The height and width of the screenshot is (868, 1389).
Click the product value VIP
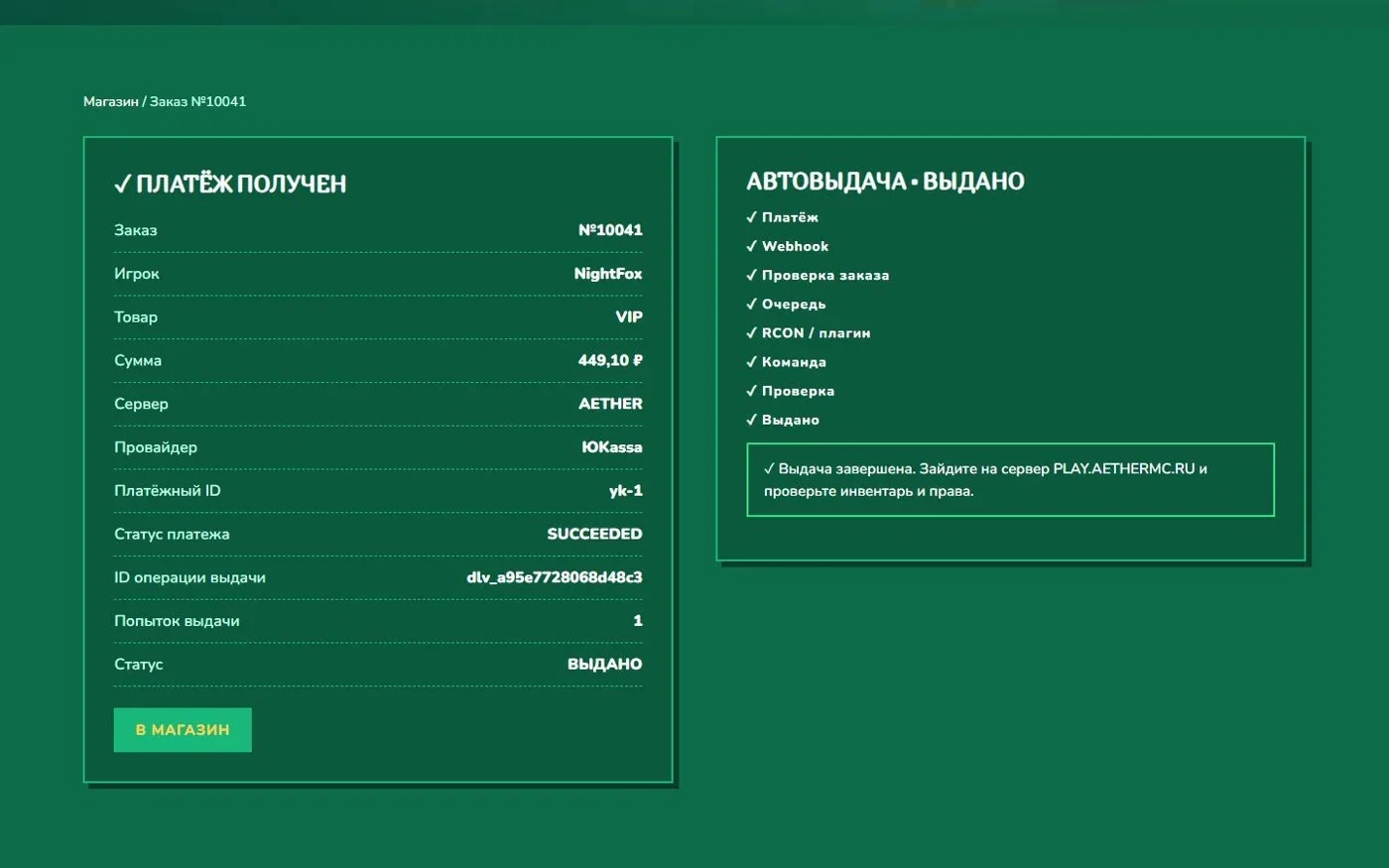click(x=629, y=317)
